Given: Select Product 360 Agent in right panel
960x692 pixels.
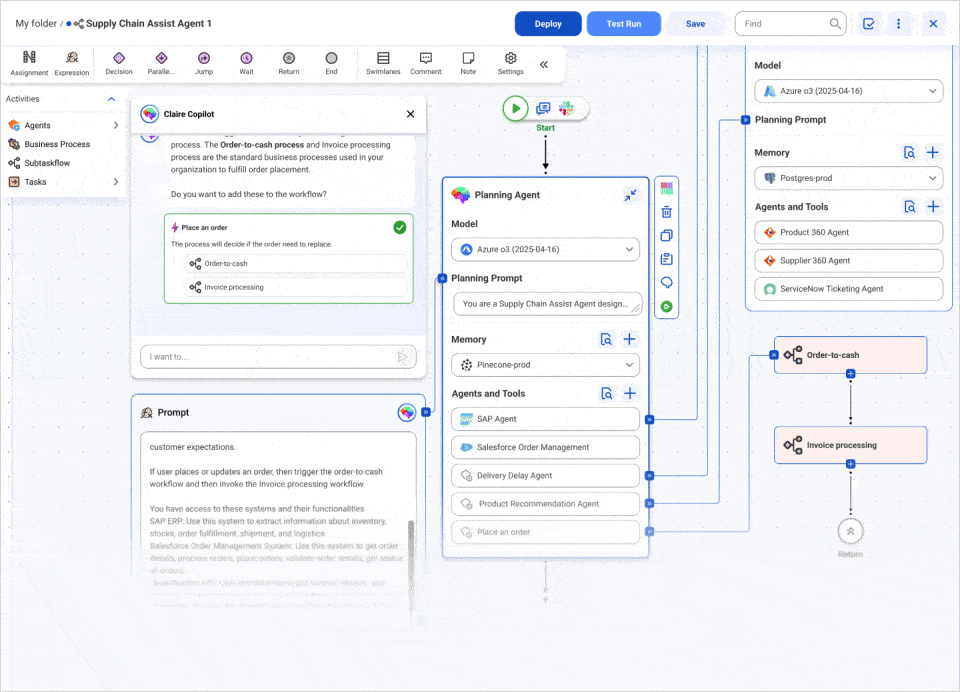Looking at the screenshot, I should (x=849, y=232).
